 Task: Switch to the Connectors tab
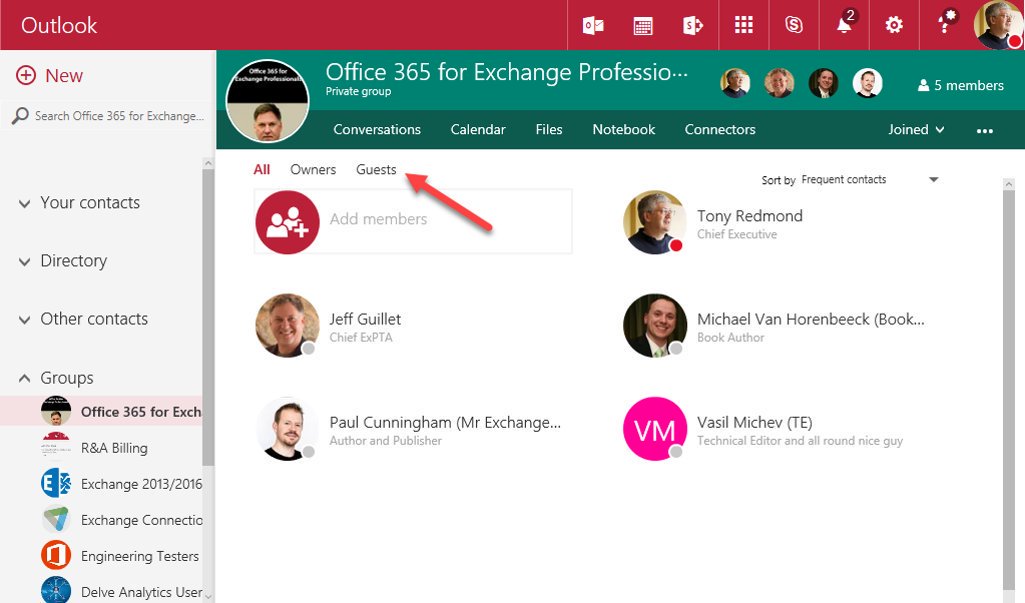click(720, 129)
